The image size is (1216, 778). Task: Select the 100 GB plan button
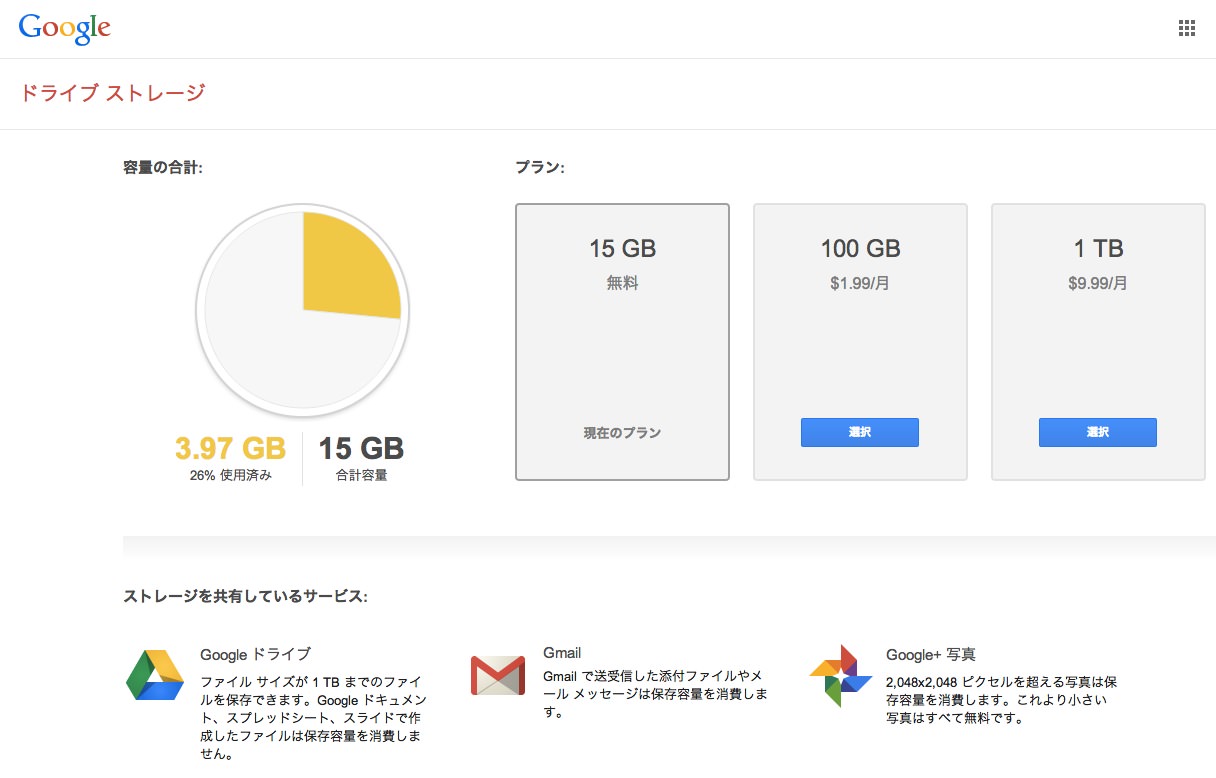(x=860, y=432)
